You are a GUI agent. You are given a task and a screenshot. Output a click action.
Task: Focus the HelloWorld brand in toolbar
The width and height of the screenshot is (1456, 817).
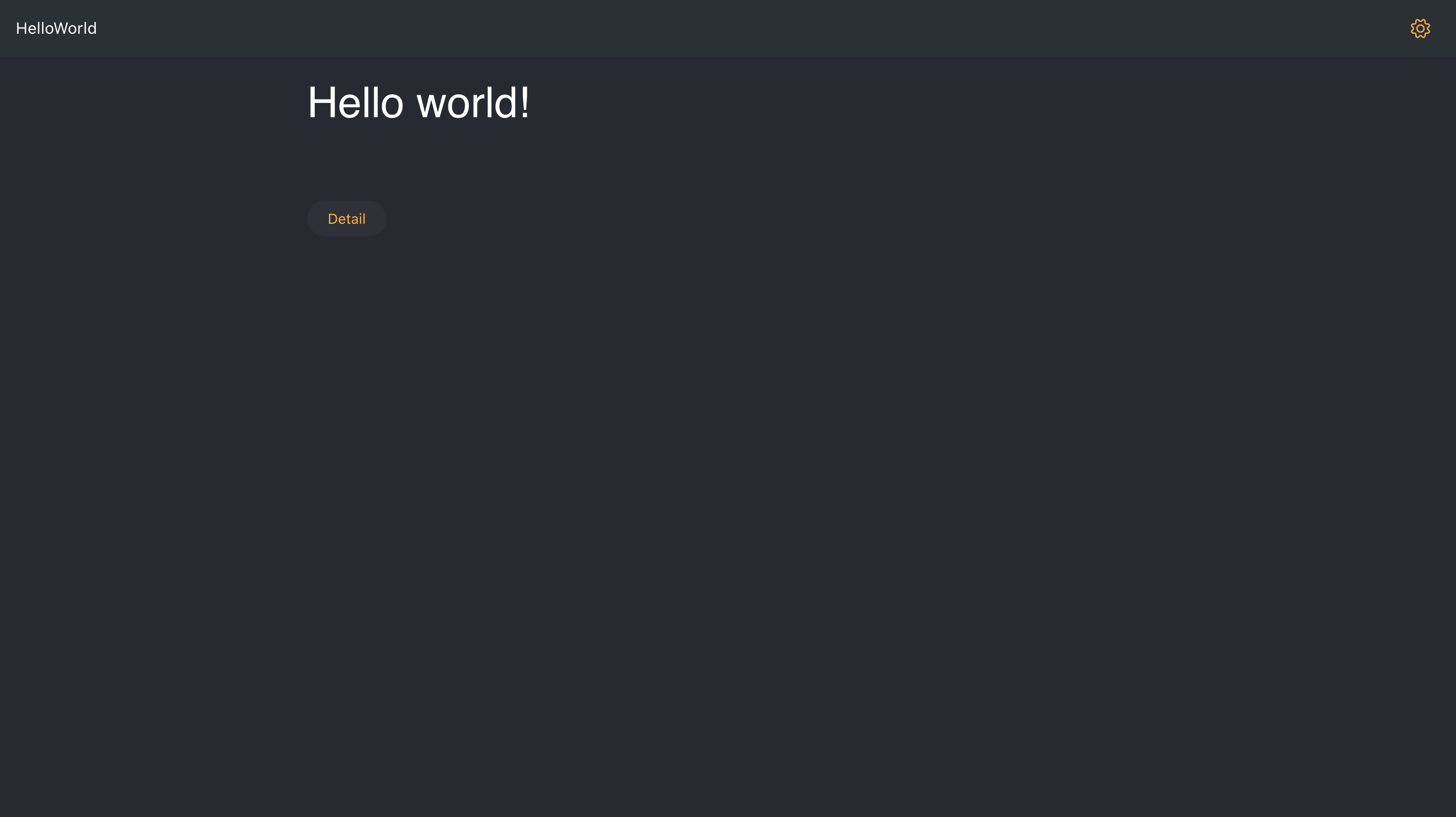56,28
